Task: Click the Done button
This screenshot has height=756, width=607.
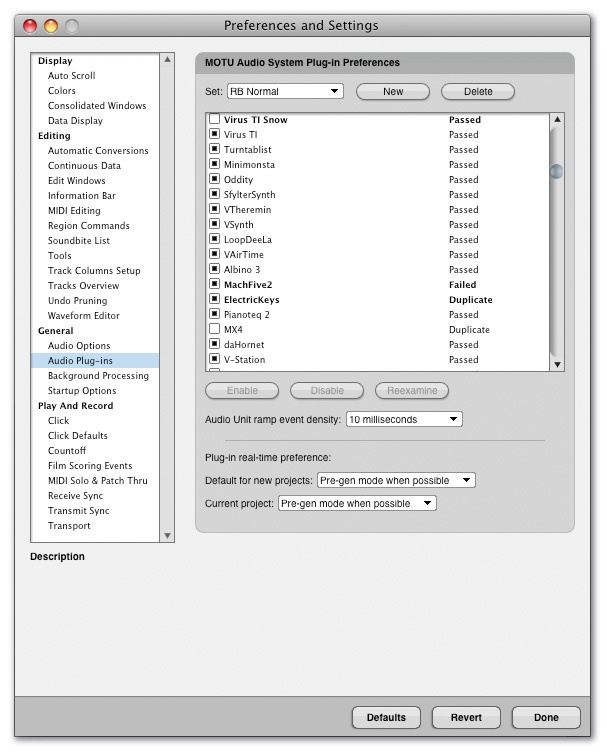Action: click(x=546, y=717)
